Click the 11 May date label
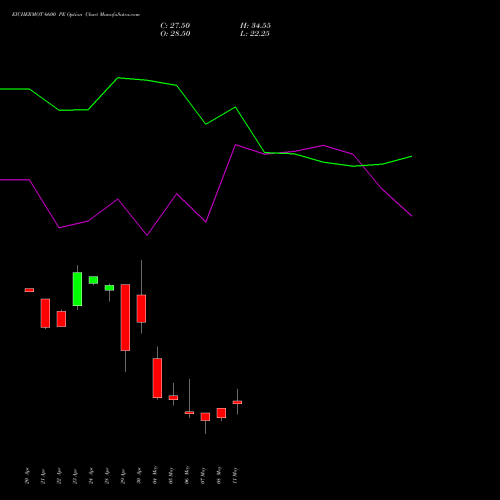This screenshot has width=500, height=500. click(x=235, y=475)
